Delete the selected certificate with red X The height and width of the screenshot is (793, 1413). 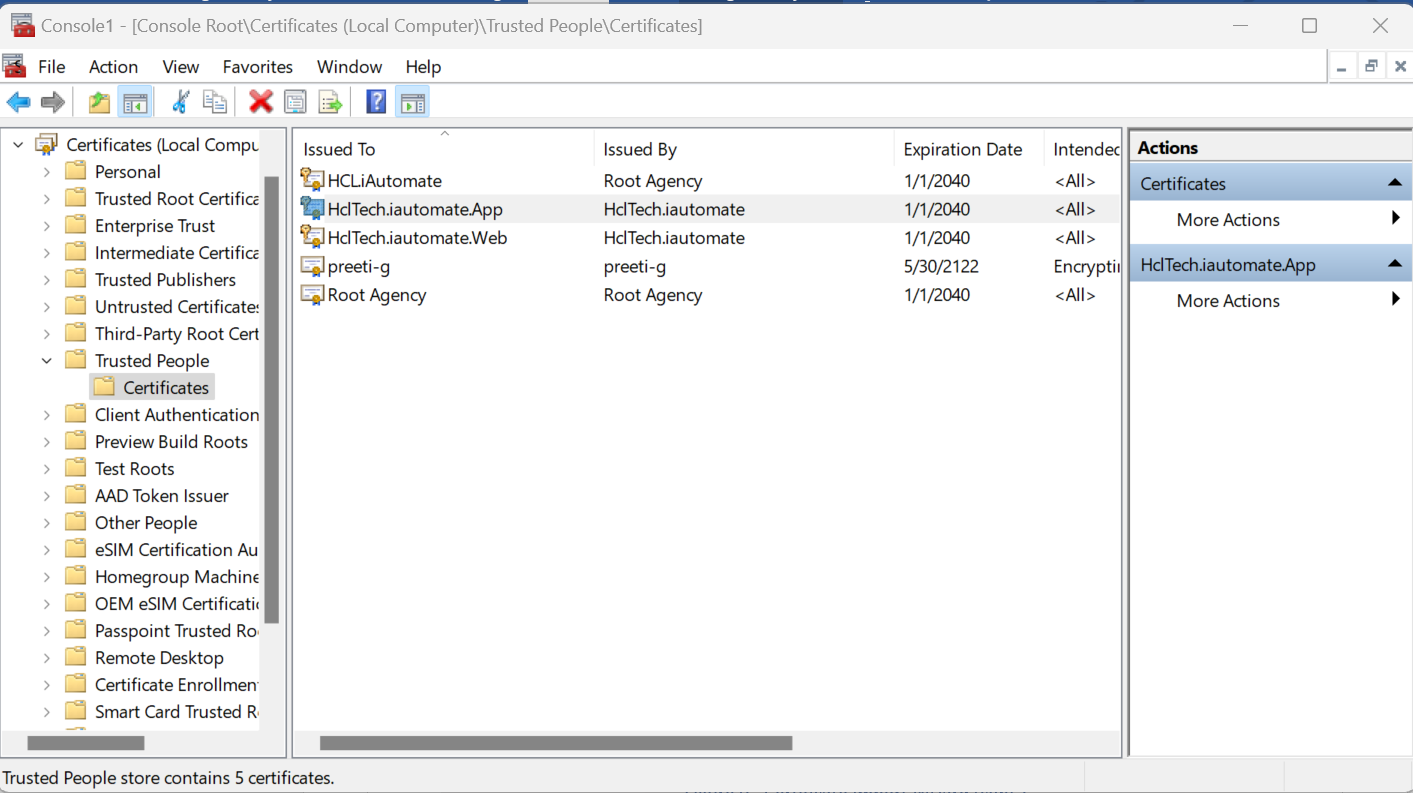(x=261, y=102)
